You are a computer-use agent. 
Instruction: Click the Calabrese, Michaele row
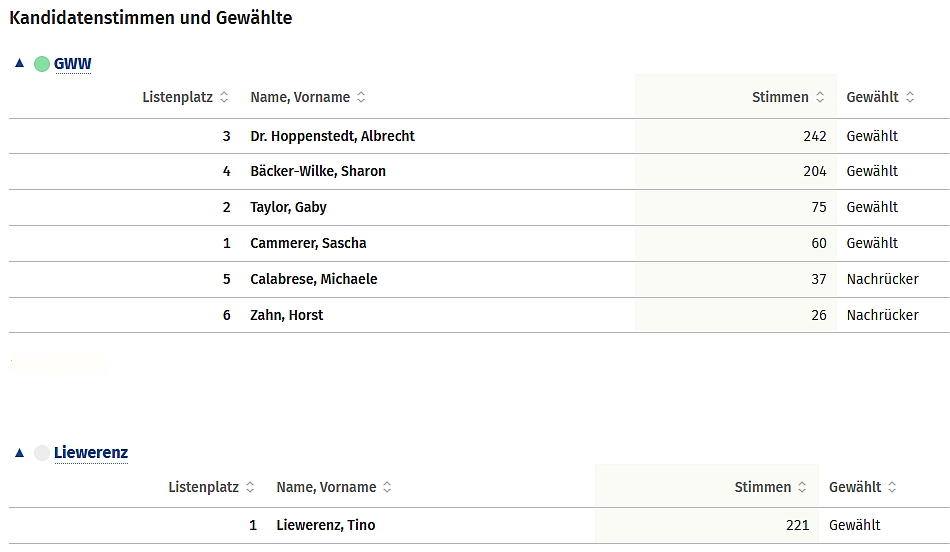314,279
